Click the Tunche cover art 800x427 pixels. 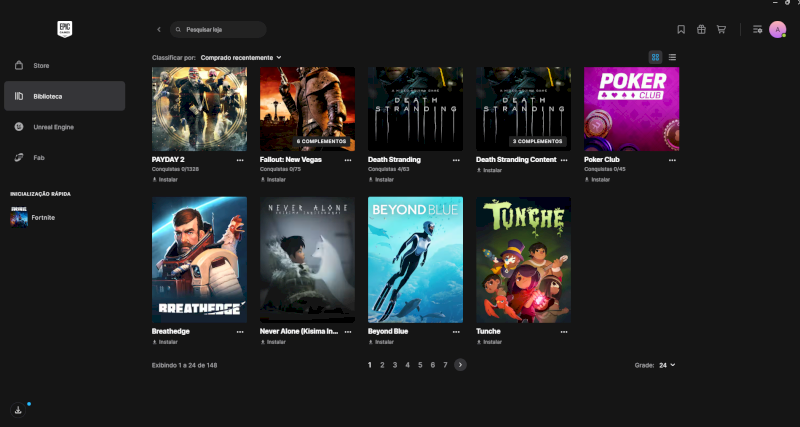[x=523, y=260]
